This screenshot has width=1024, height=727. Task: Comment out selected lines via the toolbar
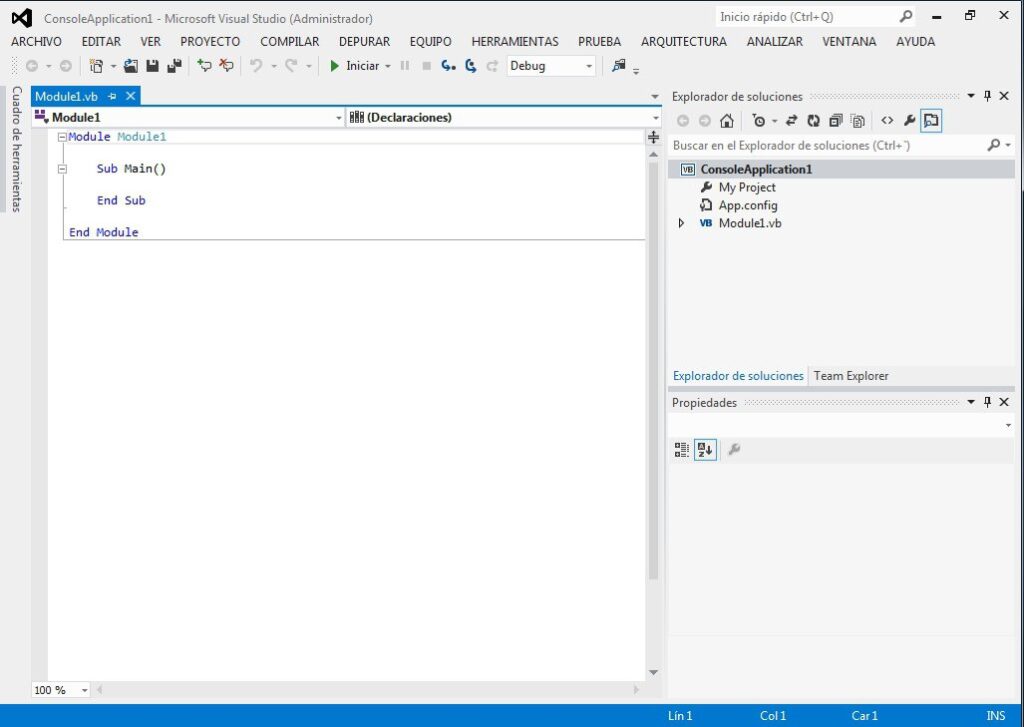(x=205, y=65)
